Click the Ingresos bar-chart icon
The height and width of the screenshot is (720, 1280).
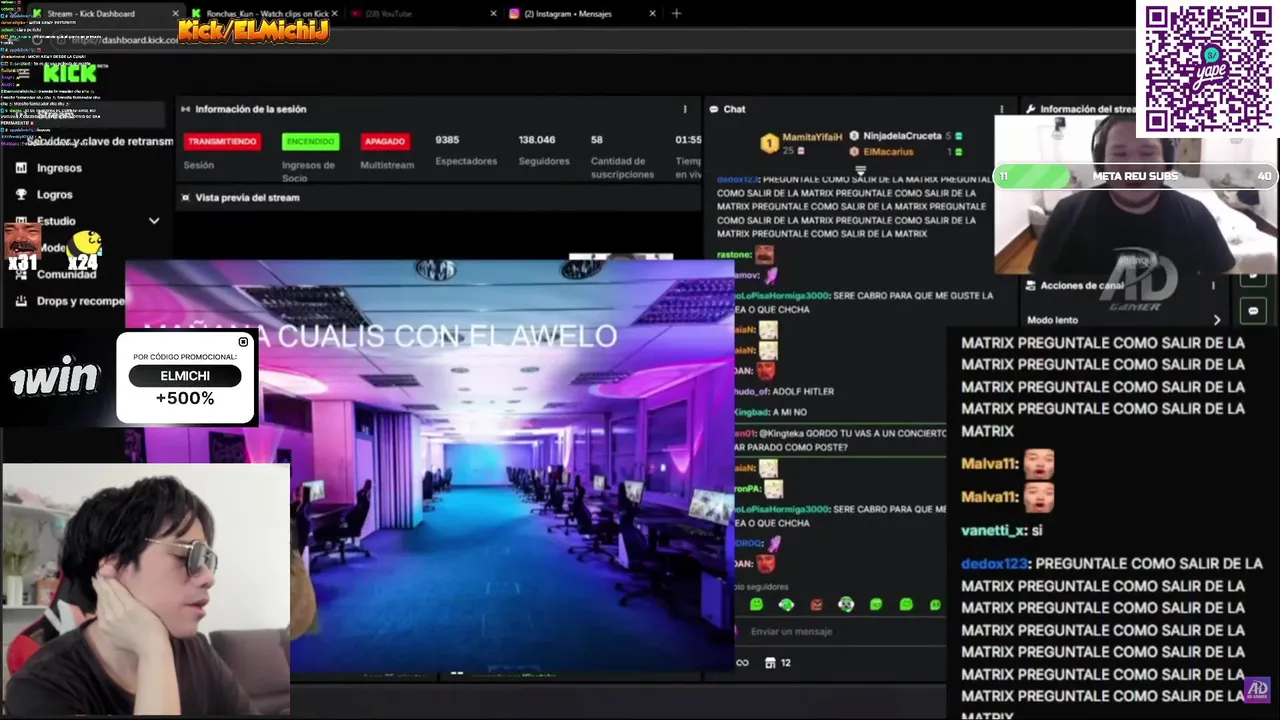coord(21,168)
